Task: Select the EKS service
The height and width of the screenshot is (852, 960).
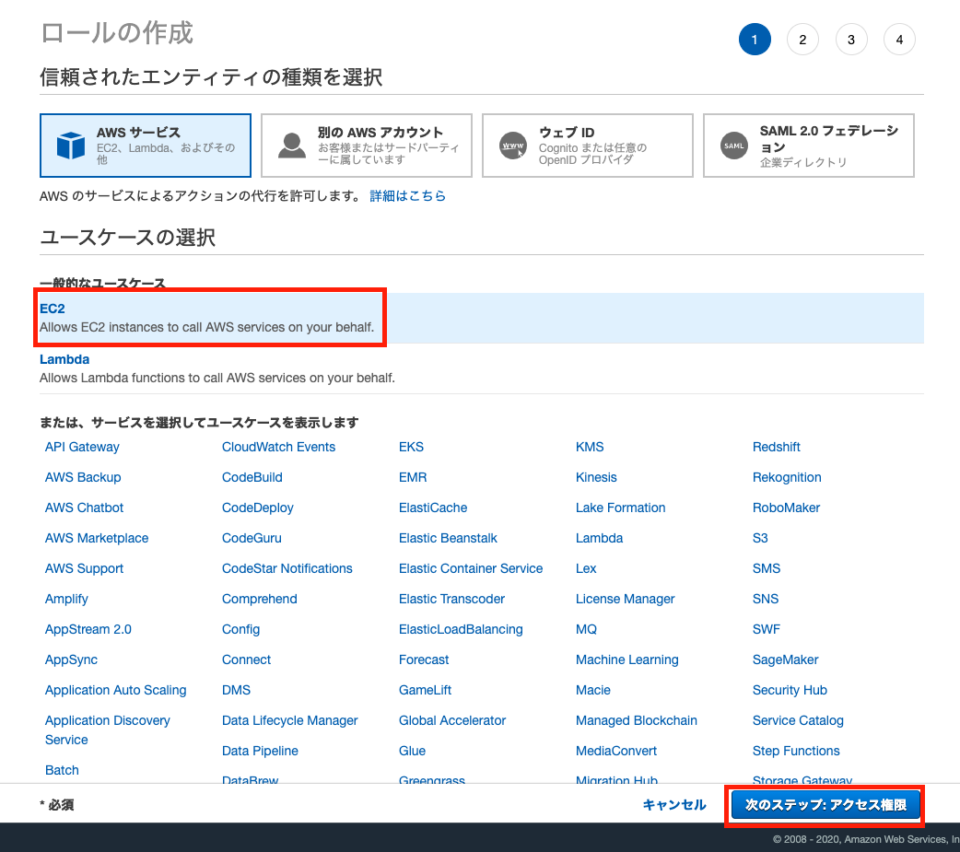Action: [411, 447]
